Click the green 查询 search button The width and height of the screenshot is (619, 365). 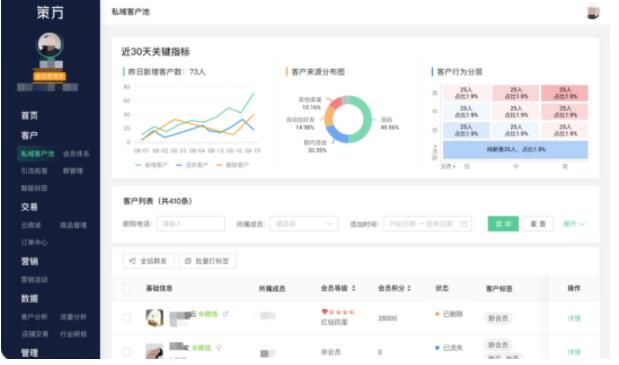pos(503,224)
